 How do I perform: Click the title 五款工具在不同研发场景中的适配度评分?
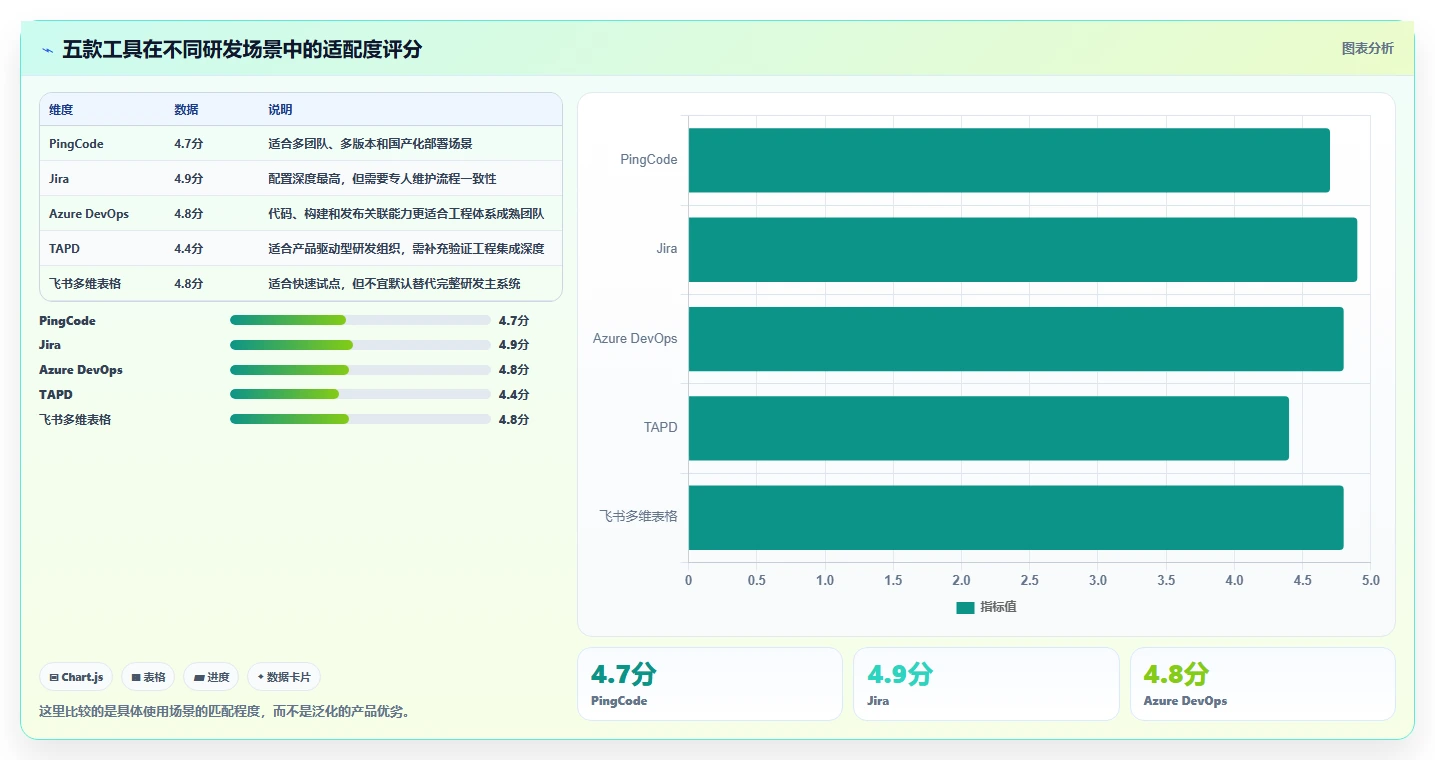(x=242, y=50)
